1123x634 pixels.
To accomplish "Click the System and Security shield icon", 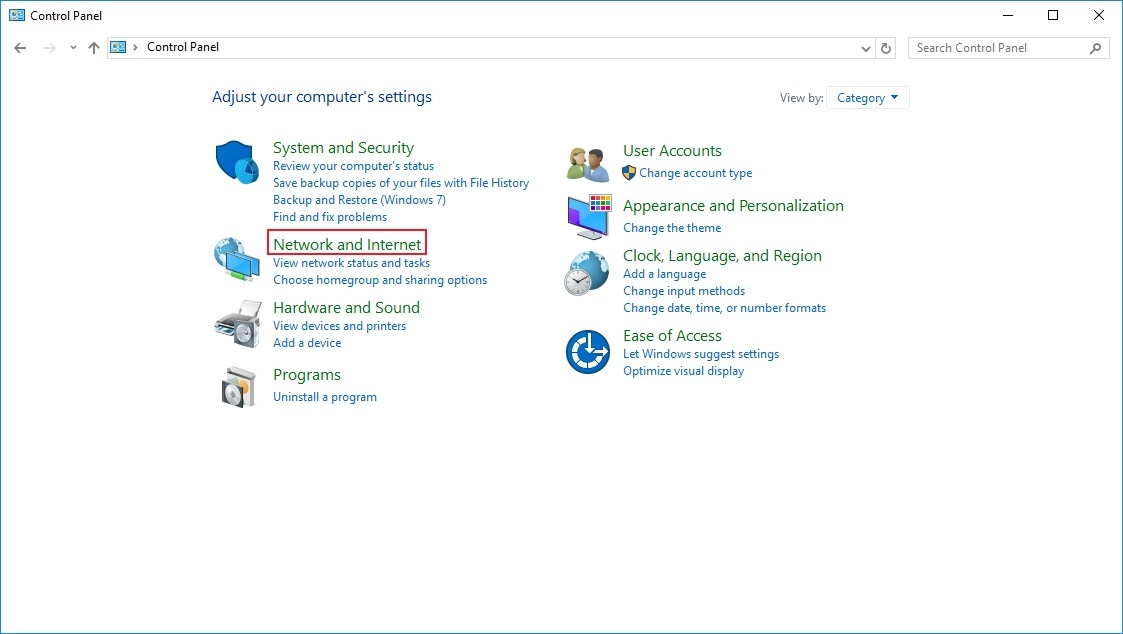I will (x=237, y=162).
